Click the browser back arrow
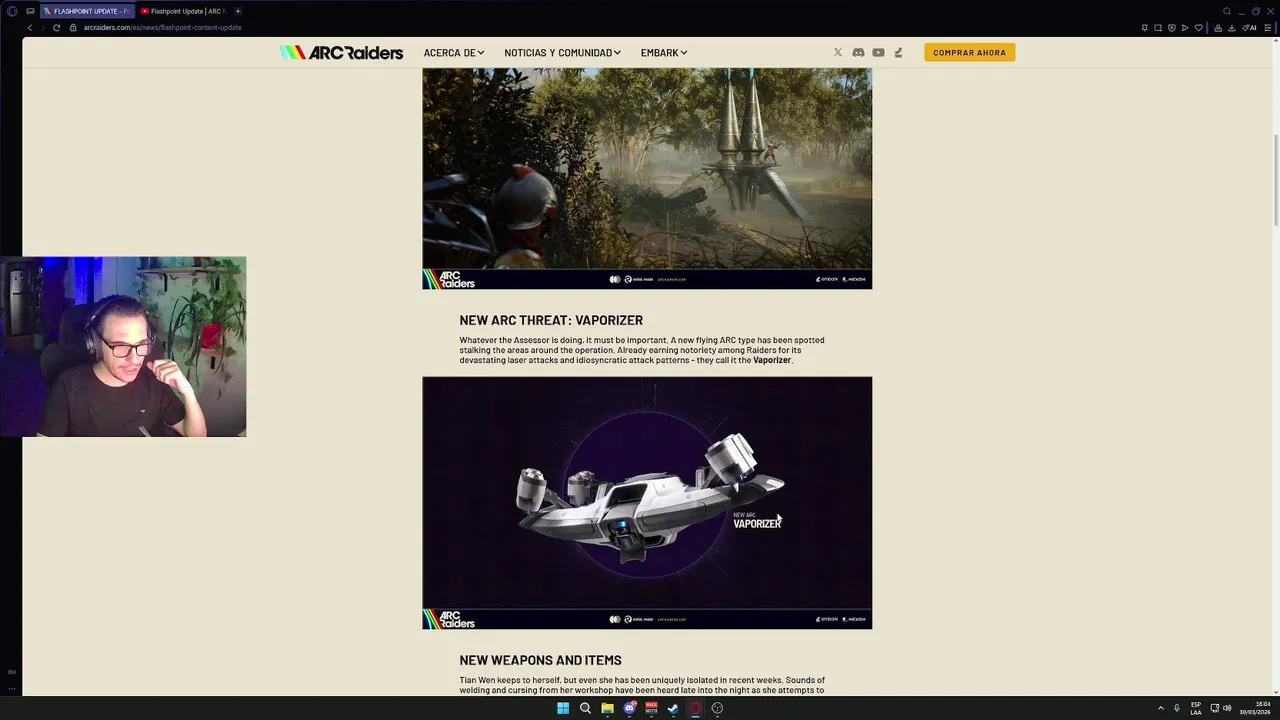Screen dimensions: 1280x720 [29, 27]
